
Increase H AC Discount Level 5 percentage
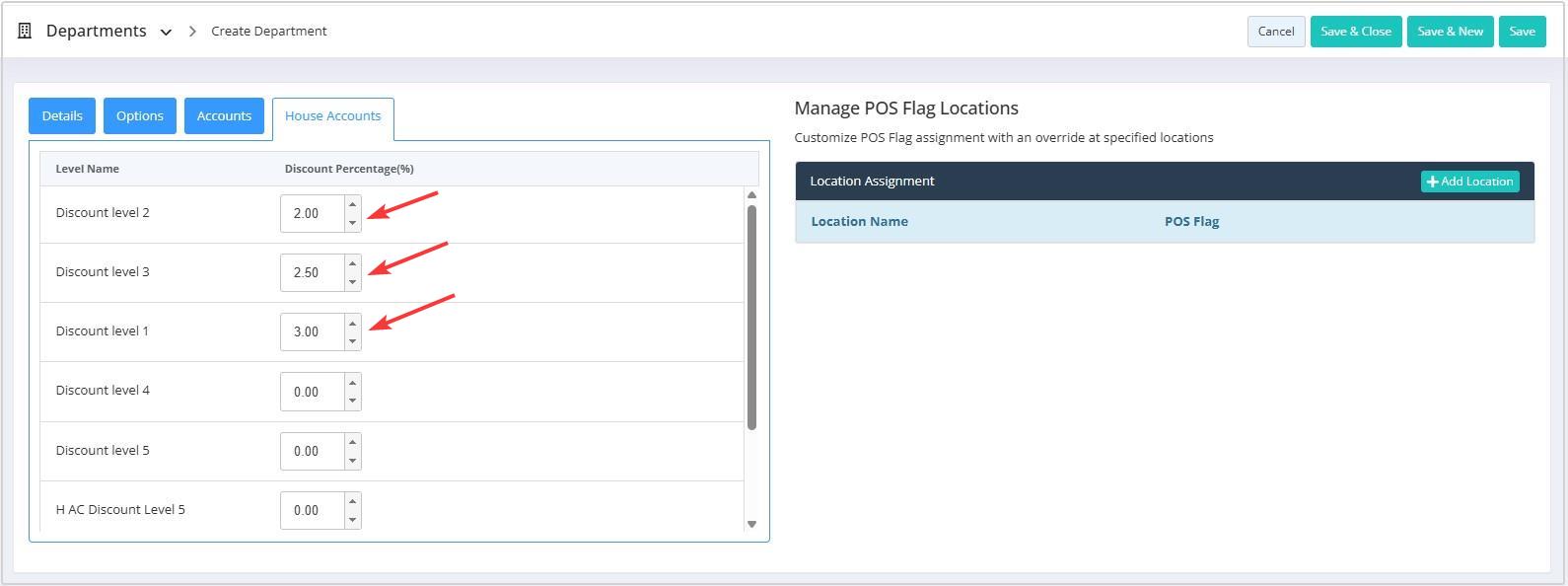click(352, 501)
